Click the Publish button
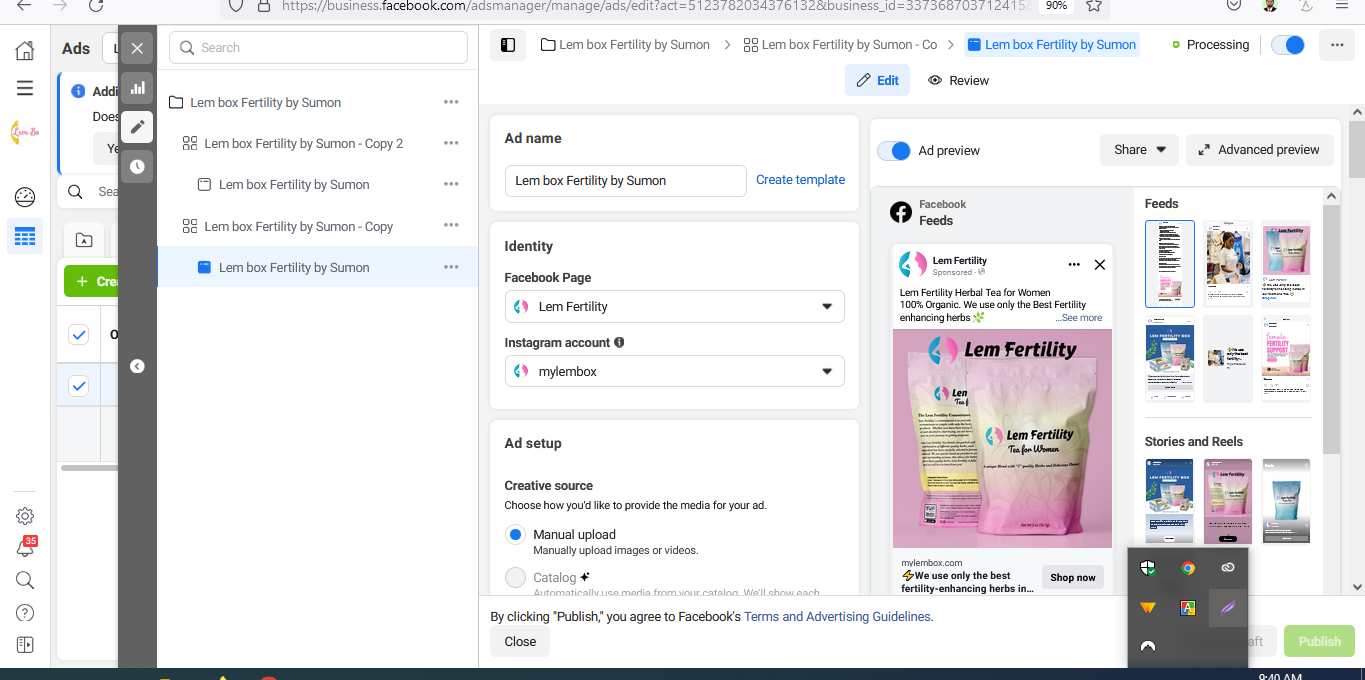Viewport: 1365px width, 680px height. click(x=1319, y=642)
